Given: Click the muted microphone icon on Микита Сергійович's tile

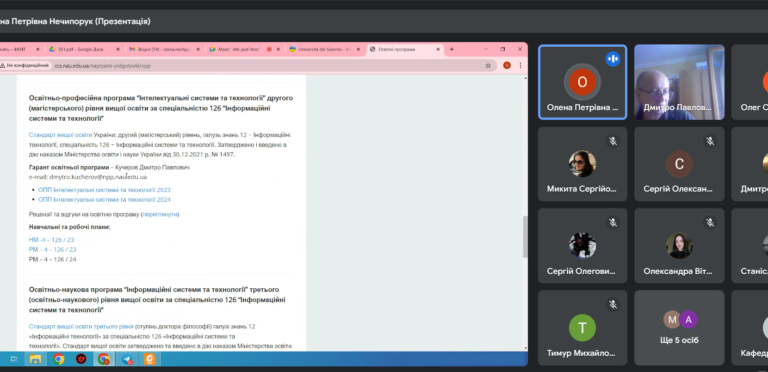Looking at the screenshot, I should click(612, 141).
